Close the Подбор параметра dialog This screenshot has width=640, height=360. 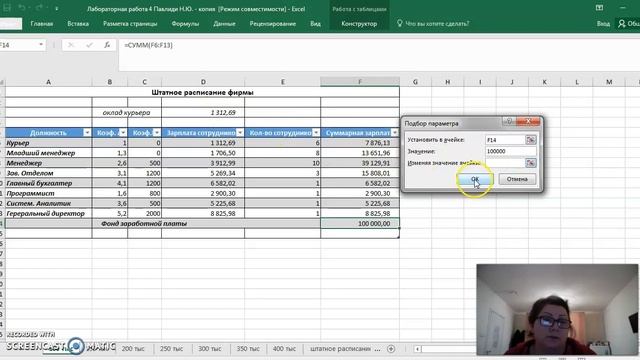(x=528, y=121)
